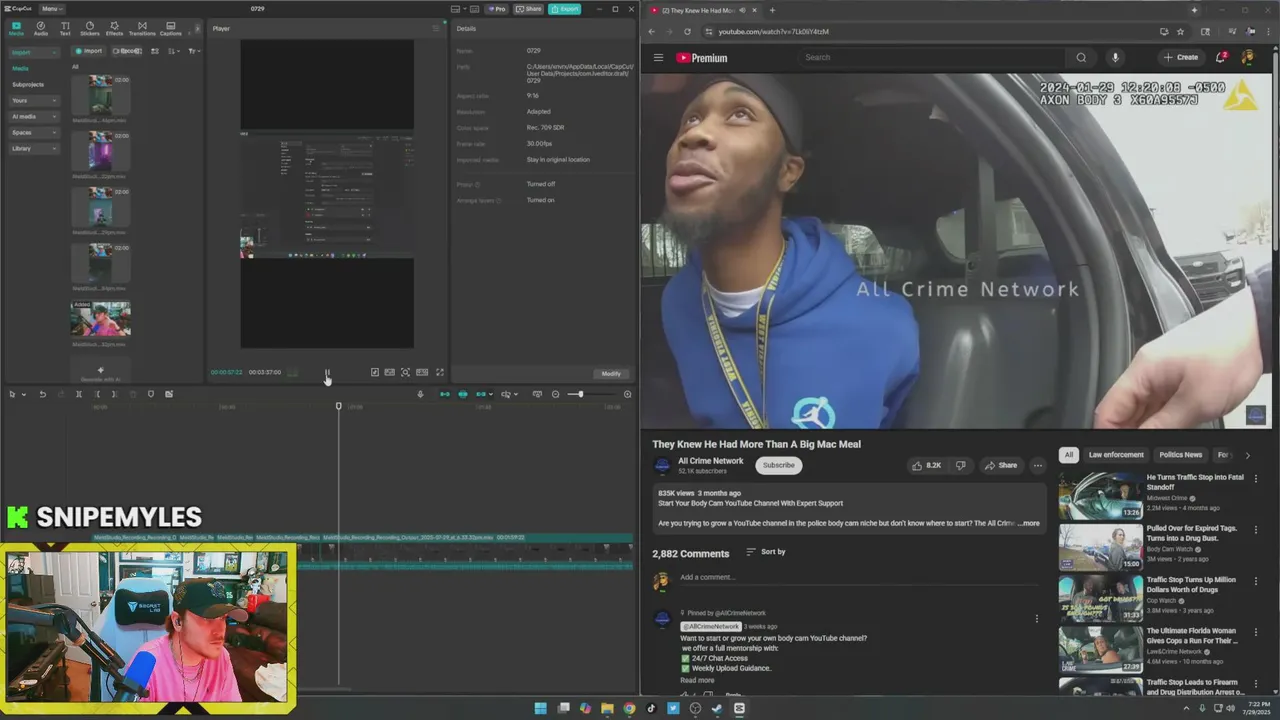Bookmark the page with the star icon
The image size is (1280, 720).
coord(1180,31)
